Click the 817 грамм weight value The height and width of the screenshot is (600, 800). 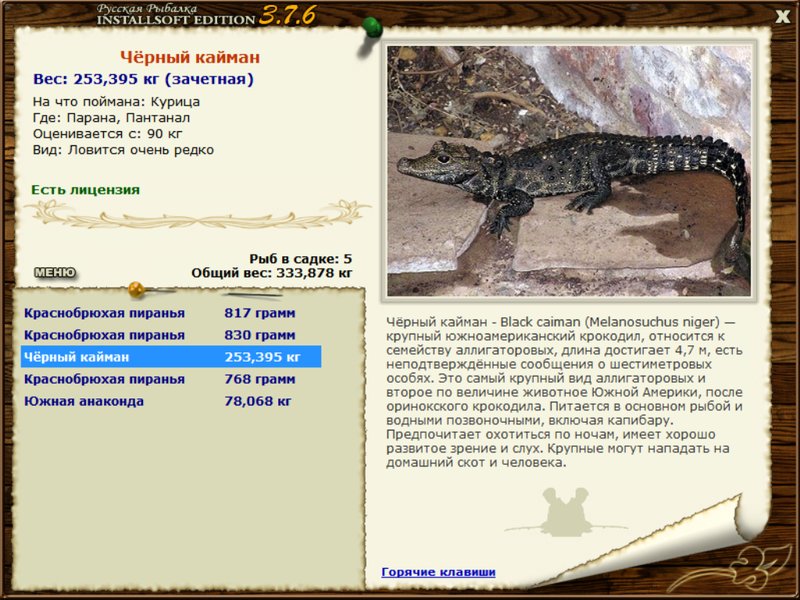point(260,313)
